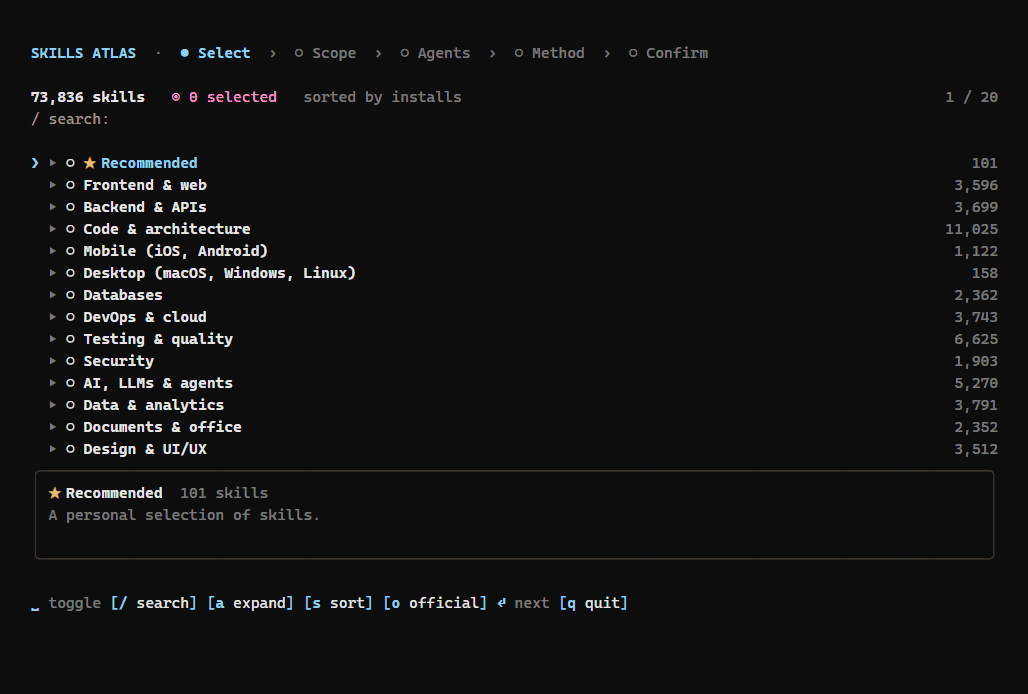Expand the Security triangle

[x=53, y=361]
